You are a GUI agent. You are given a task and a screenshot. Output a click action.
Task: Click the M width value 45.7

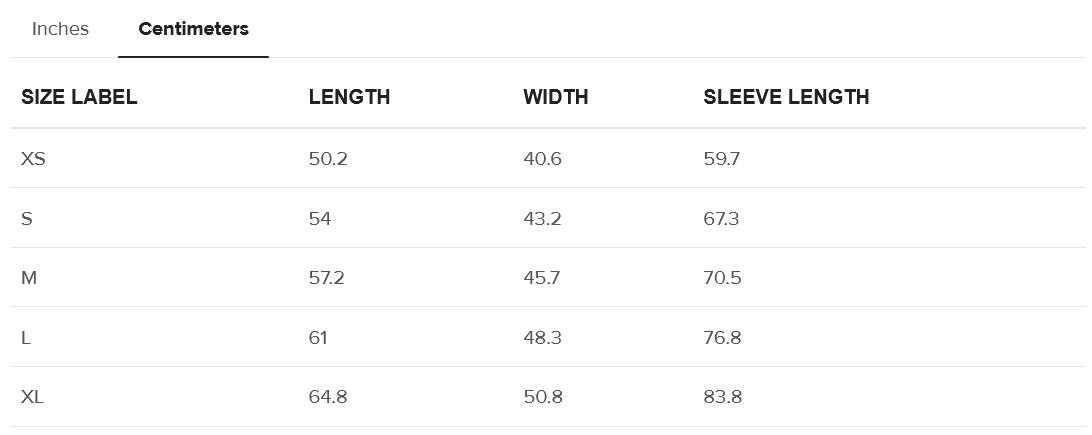tap(541, 277)
